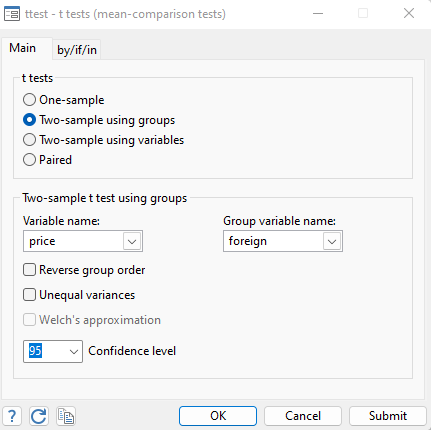This screenshot has height=430, width=431.
Task: Click the OK button
Action: [218, 416]
